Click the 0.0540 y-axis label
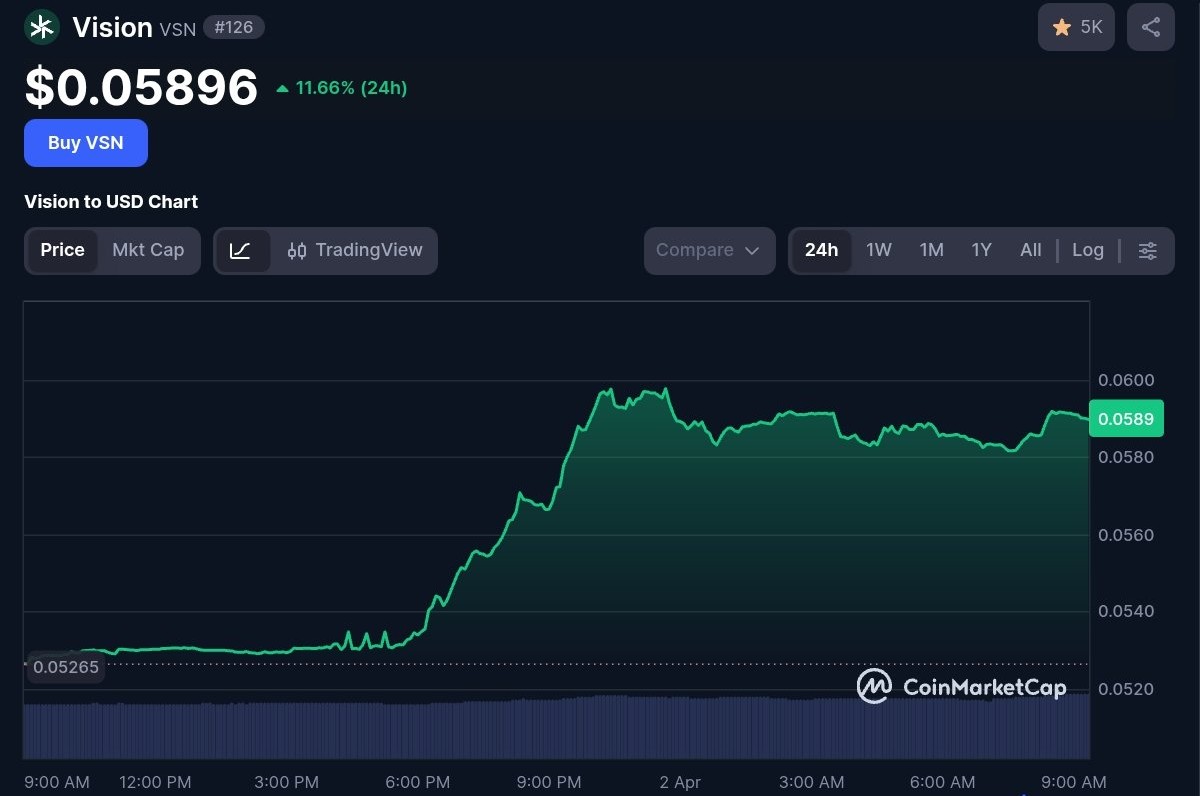1200x796 pixels. 1126,611
